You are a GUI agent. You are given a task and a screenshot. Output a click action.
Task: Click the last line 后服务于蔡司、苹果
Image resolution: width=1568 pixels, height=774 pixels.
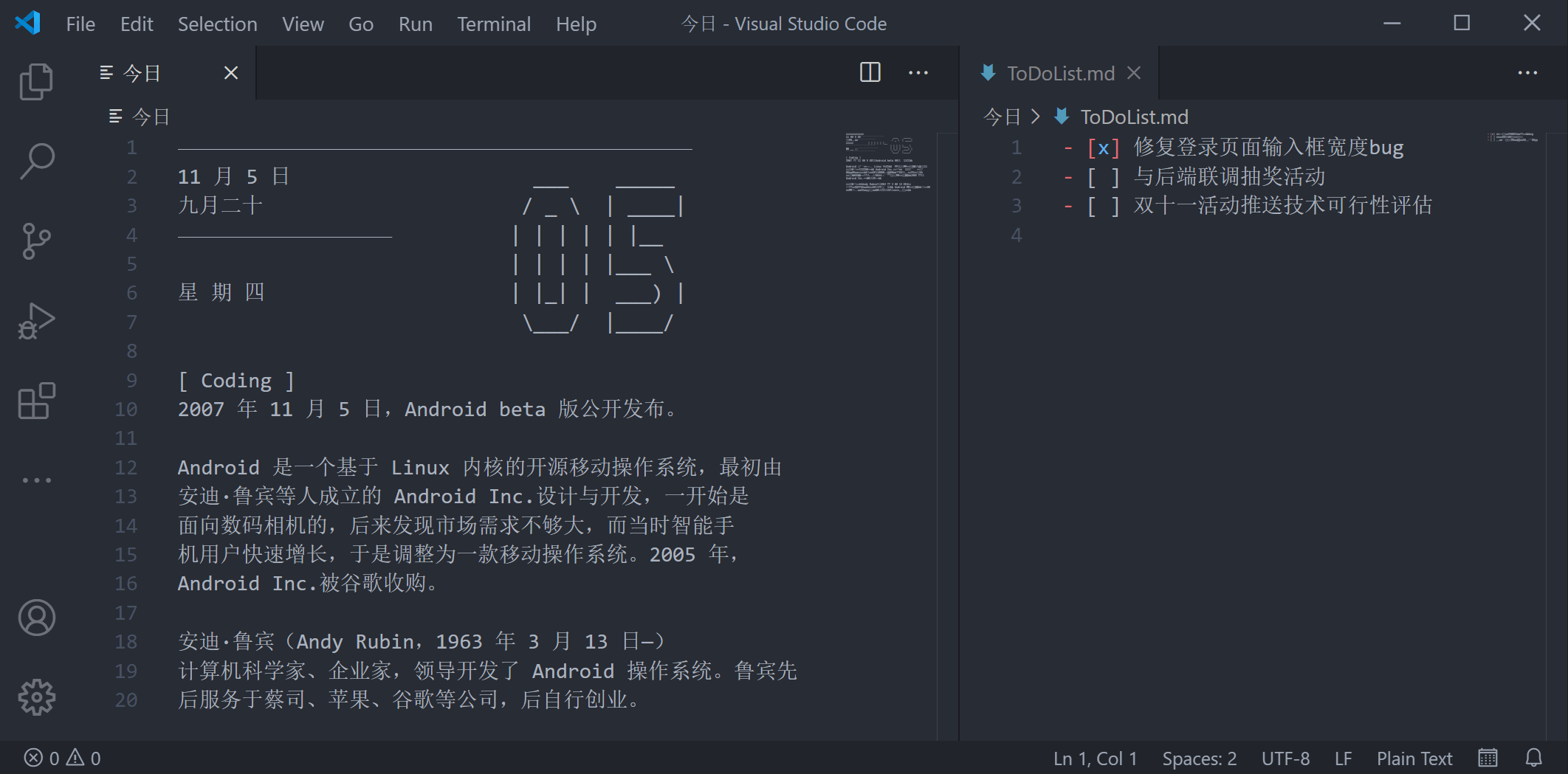409,700
